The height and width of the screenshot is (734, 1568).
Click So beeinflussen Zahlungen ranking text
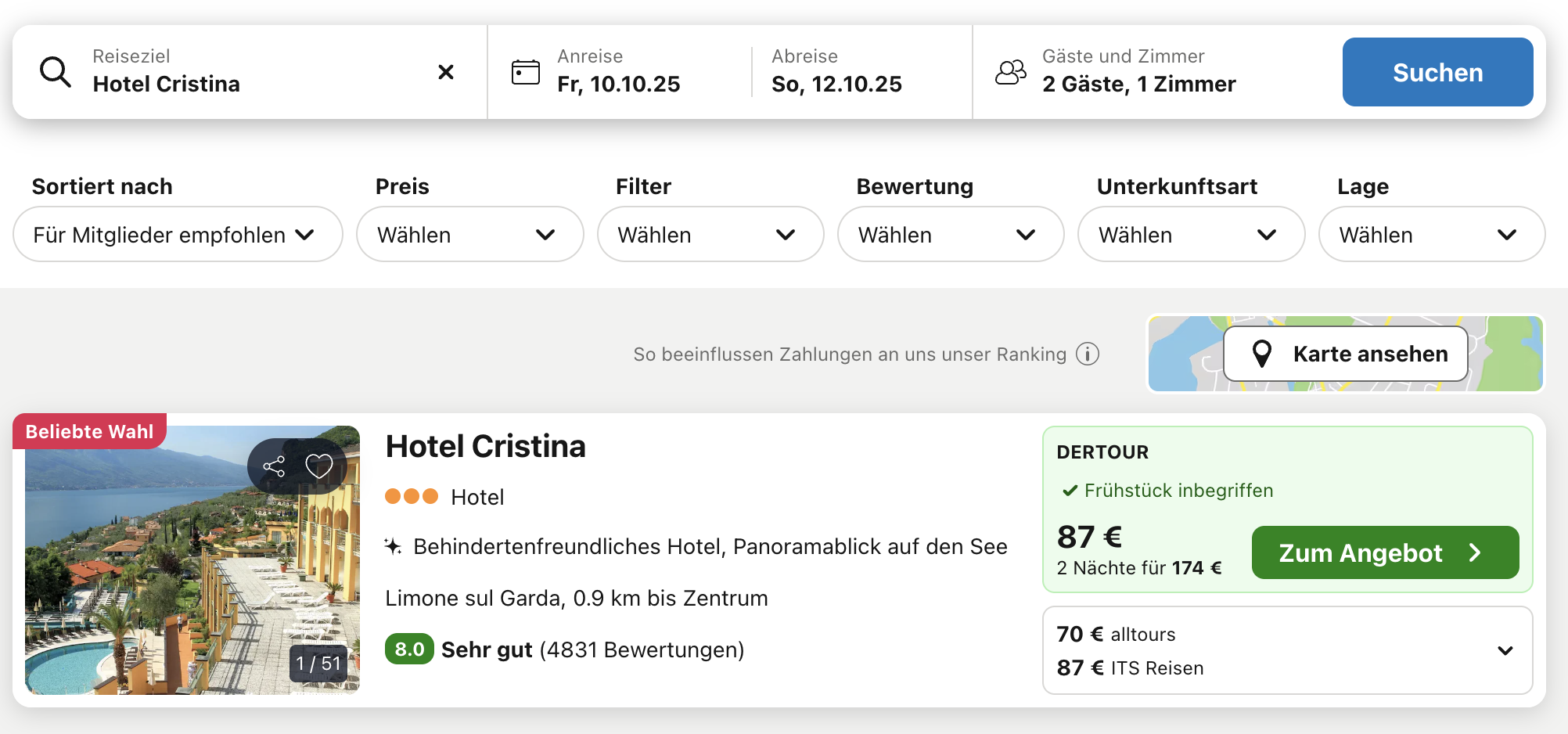[x=850, y=354]
